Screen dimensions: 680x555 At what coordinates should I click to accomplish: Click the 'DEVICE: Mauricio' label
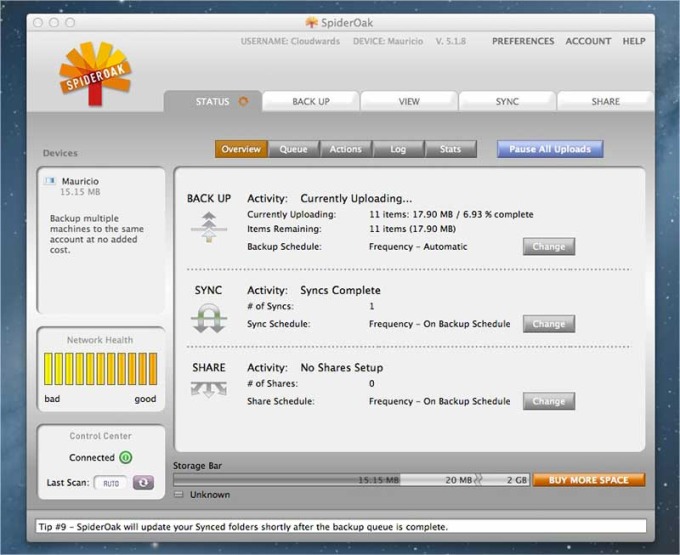point(388,41)
